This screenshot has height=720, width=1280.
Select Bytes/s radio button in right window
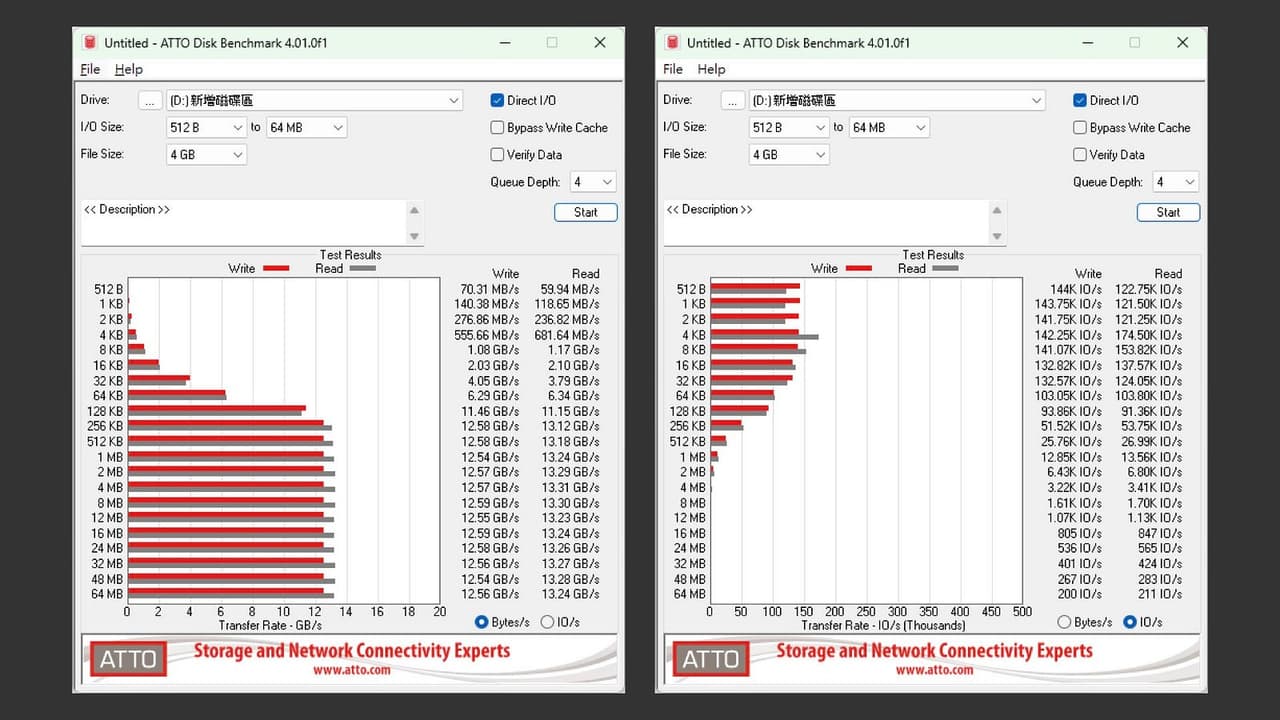(1064, 622)
